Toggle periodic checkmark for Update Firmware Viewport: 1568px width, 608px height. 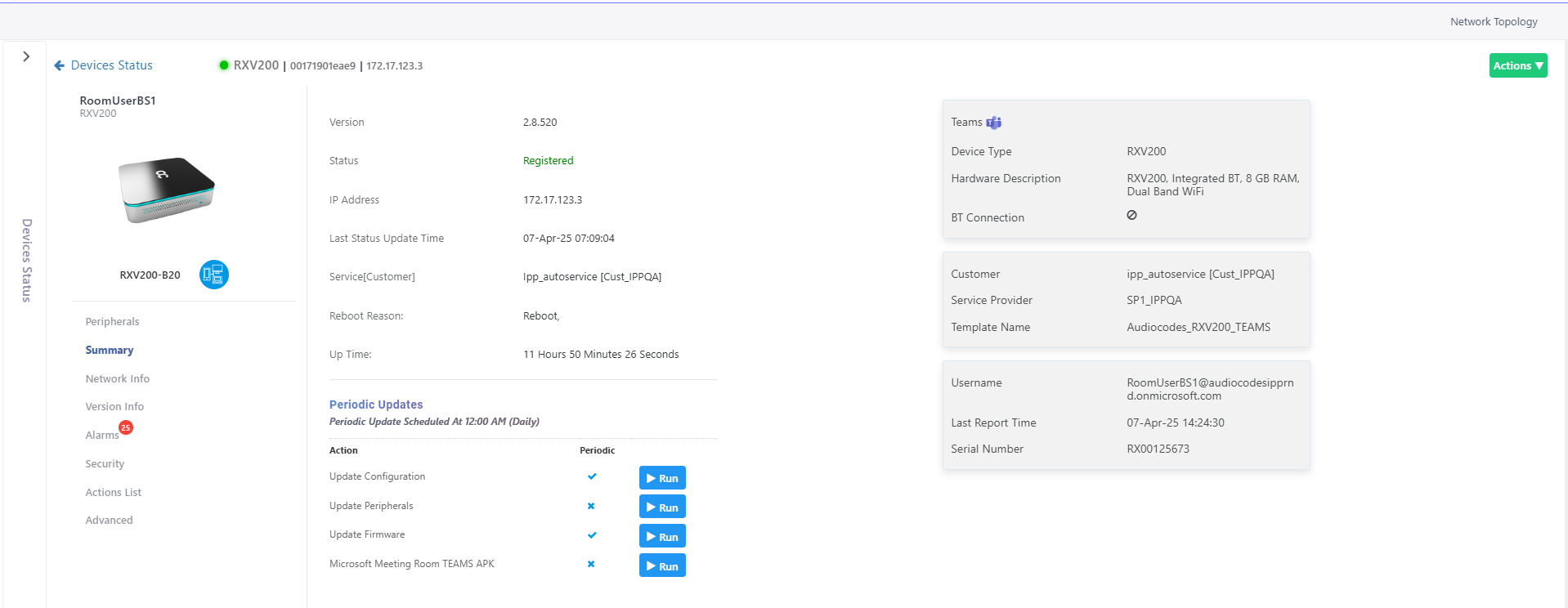592,535
